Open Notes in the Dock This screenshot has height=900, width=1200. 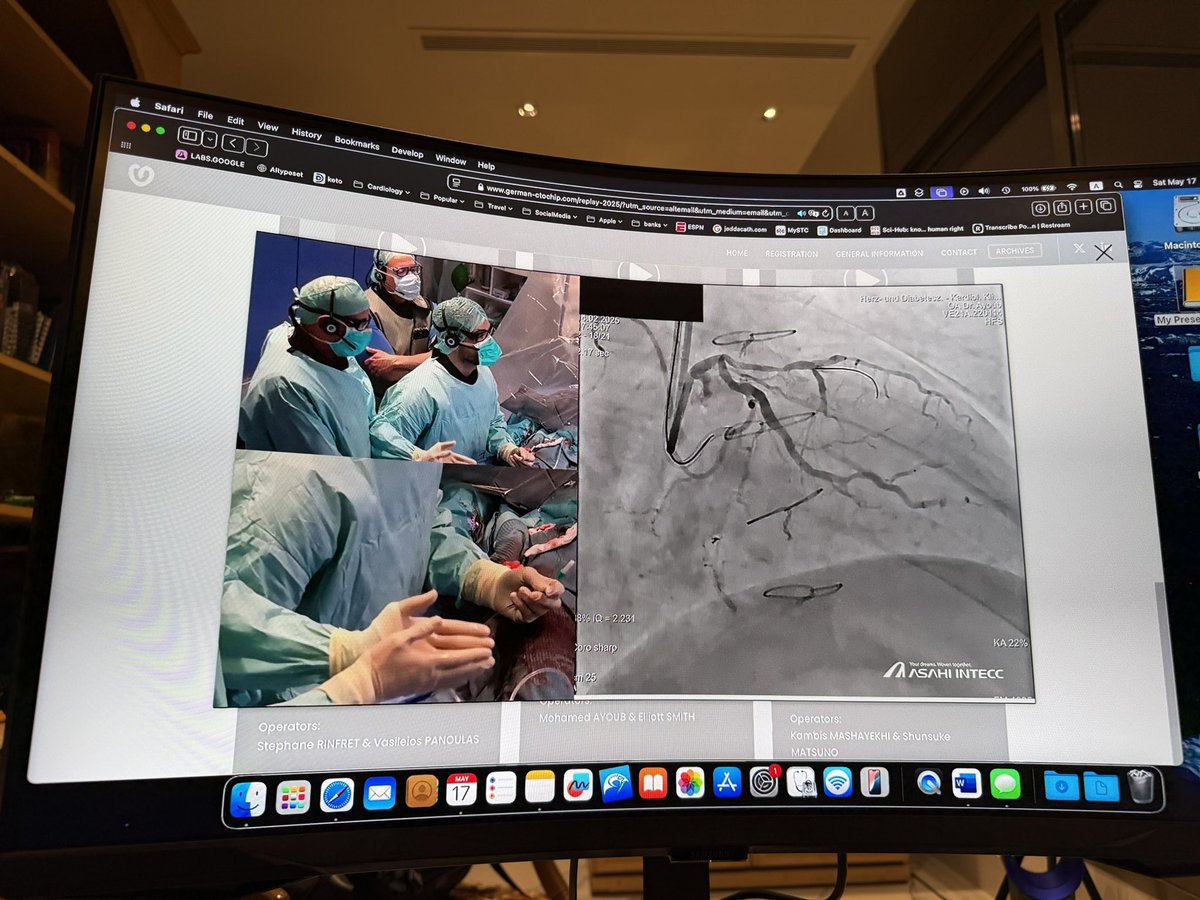pos(540,786)
